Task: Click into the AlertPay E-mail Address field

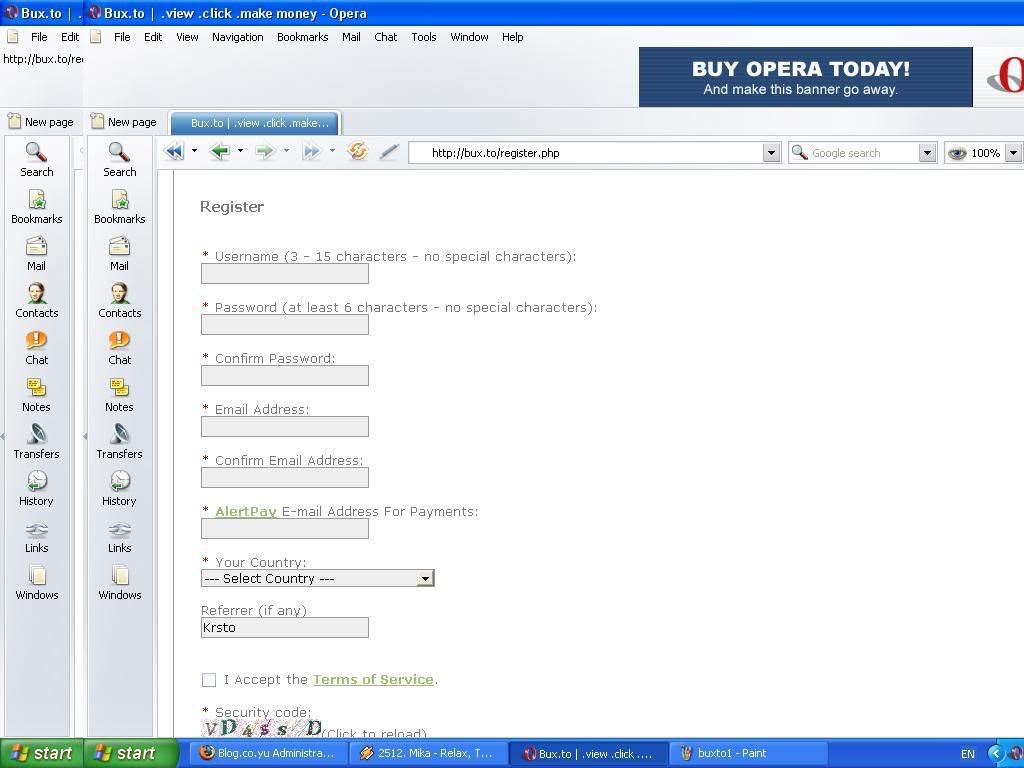Action: [x=285, y=528]
